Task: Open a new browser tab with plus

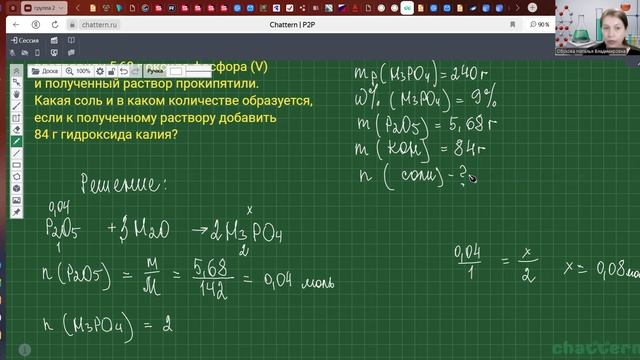Action: [532, 7]
